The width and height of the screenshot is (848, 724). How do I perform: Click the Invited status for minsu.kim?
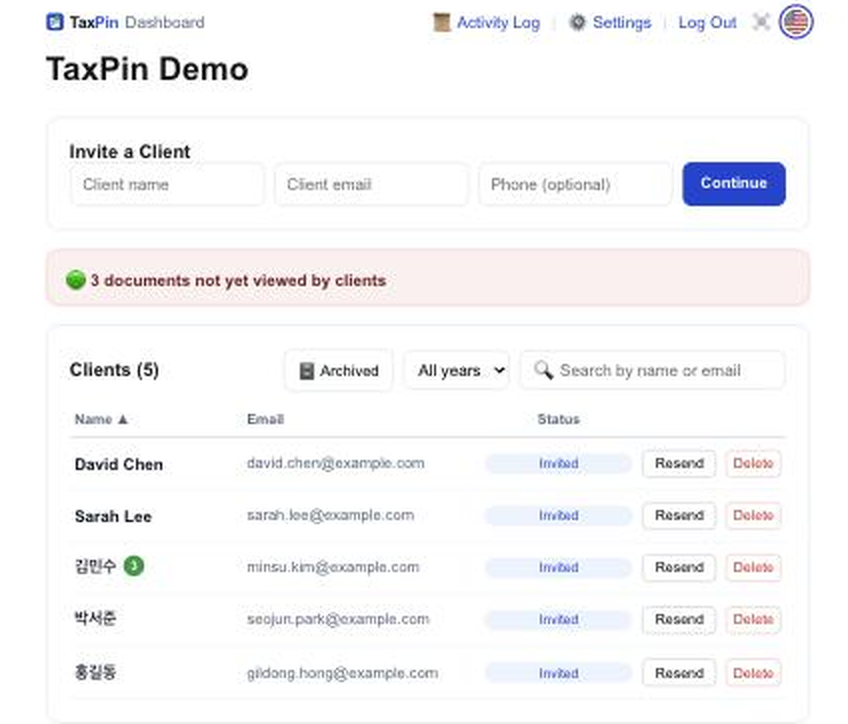point(558,567)
